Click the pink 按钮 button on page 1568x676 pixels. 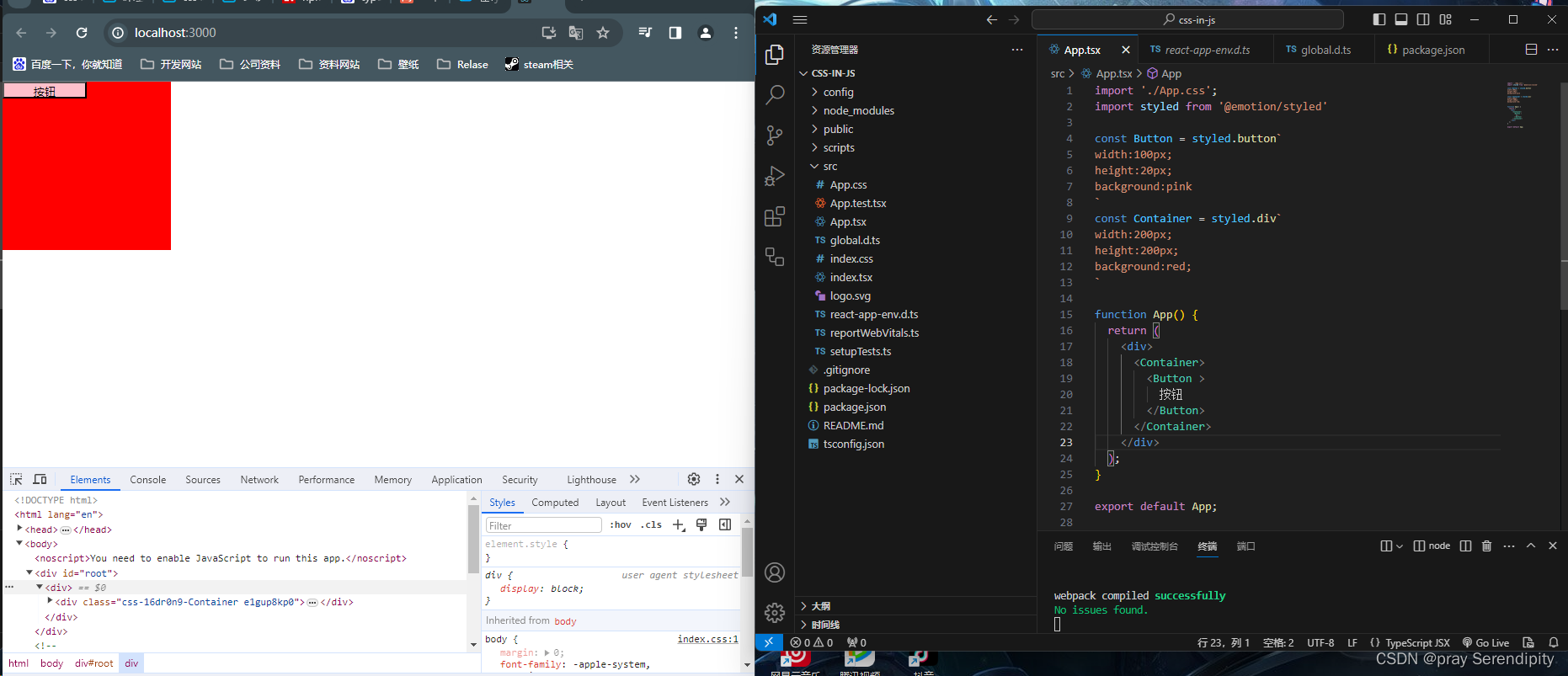[x=45, y=90]
